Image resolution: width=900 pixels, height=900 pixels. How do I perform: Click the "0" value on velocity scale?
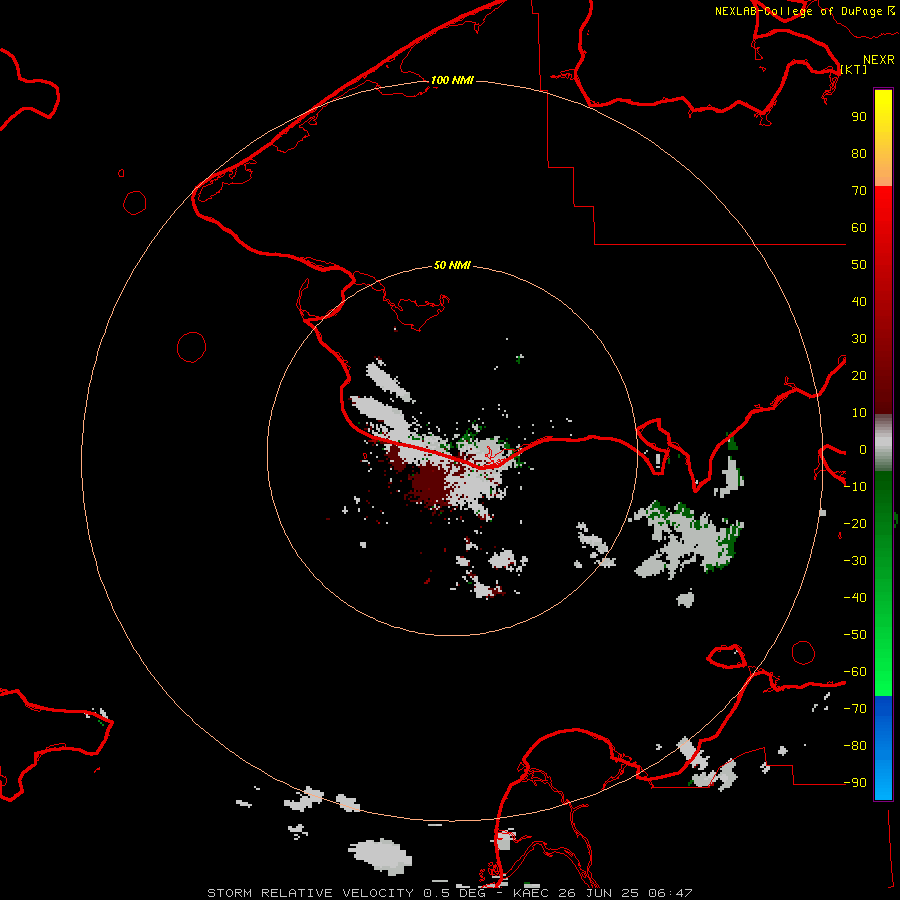pyautogui.click(x=863, y=449)
